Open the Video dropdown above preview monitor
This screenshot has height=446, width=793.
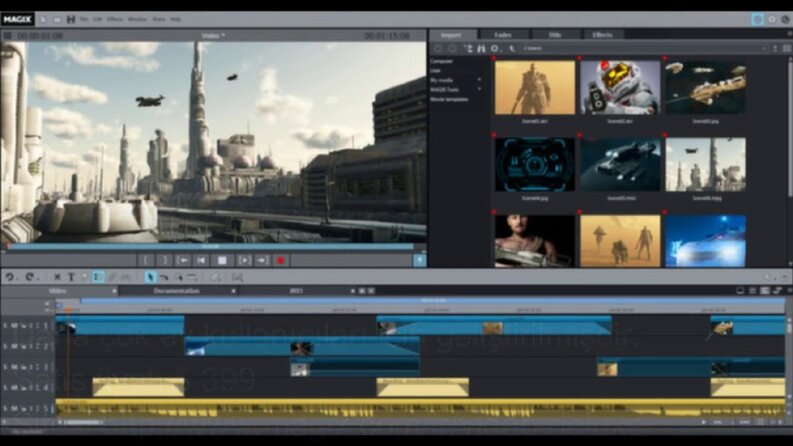213,35
